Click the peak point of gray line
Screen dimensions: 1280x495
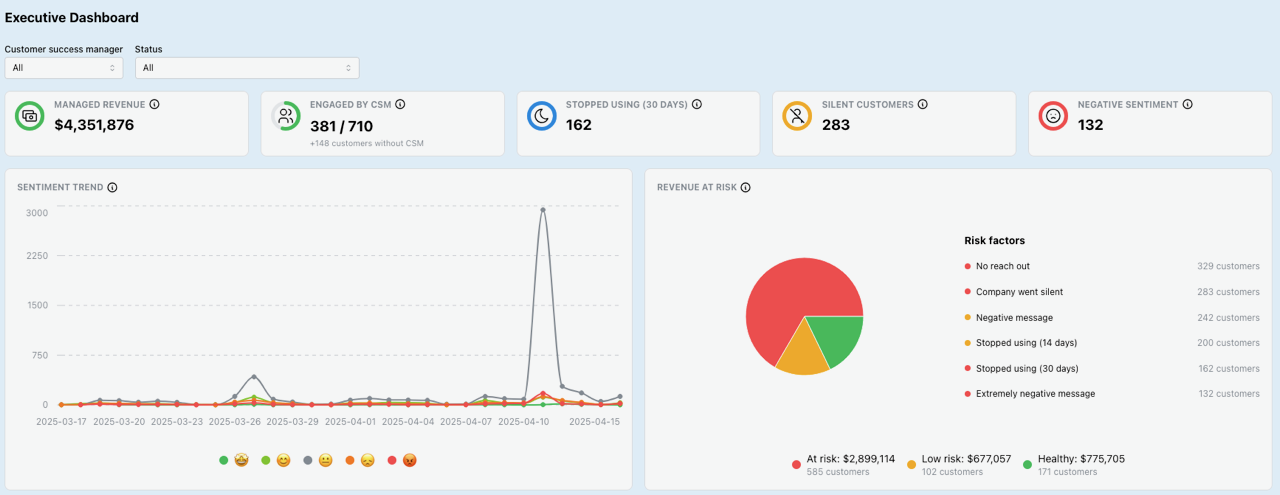pyautogui.click(x=542, y=209)
